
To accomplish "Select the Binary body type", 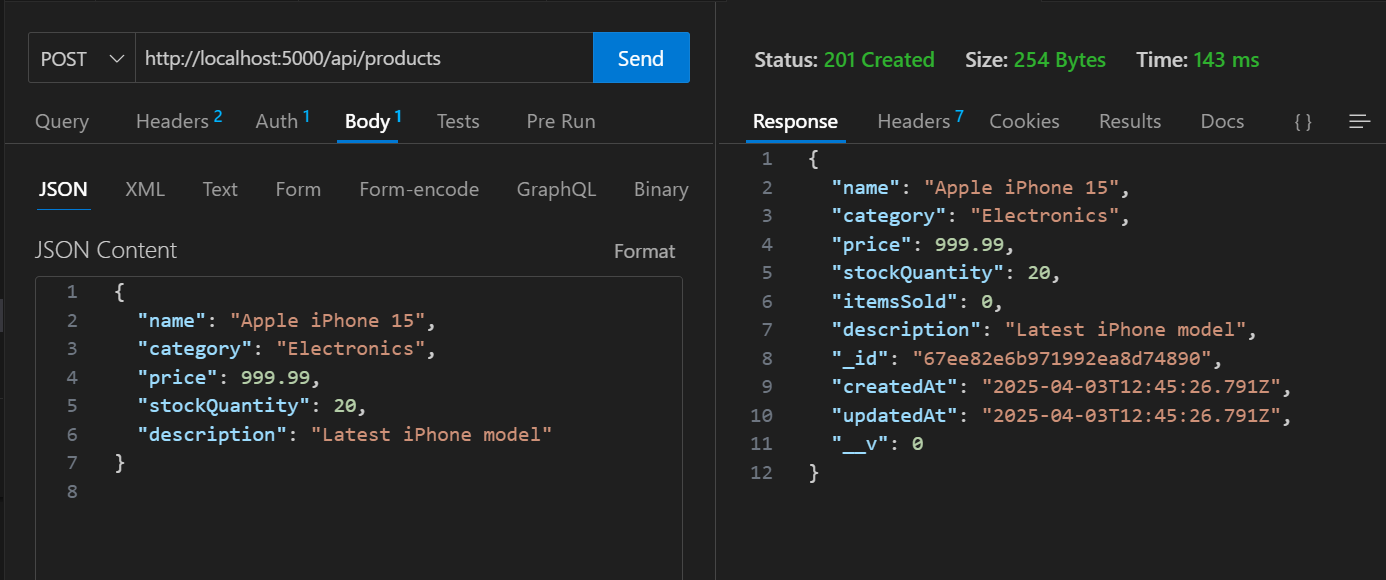I will pyautogui.click(x=661, y=189).
